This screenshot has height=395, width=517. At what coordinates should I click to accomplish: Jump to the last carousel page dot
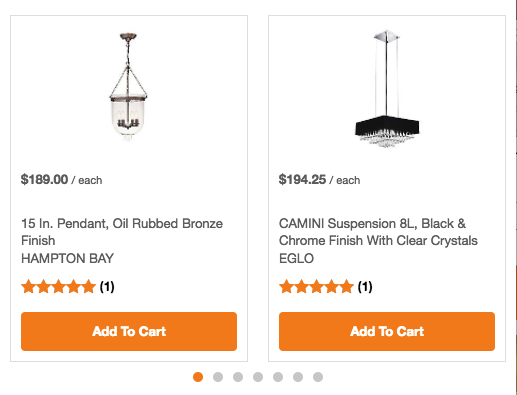(318, 377)
